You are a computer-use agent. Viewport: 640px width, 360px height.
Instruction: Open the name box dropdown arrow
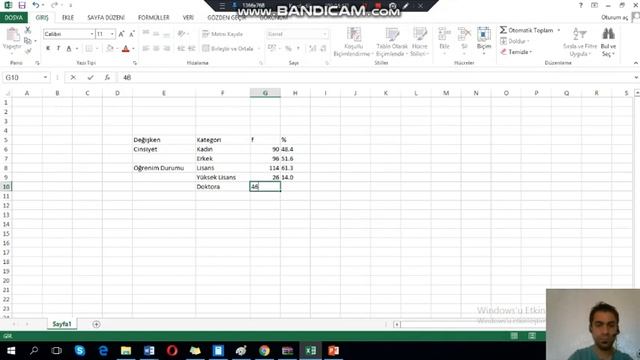coord(45,78)
